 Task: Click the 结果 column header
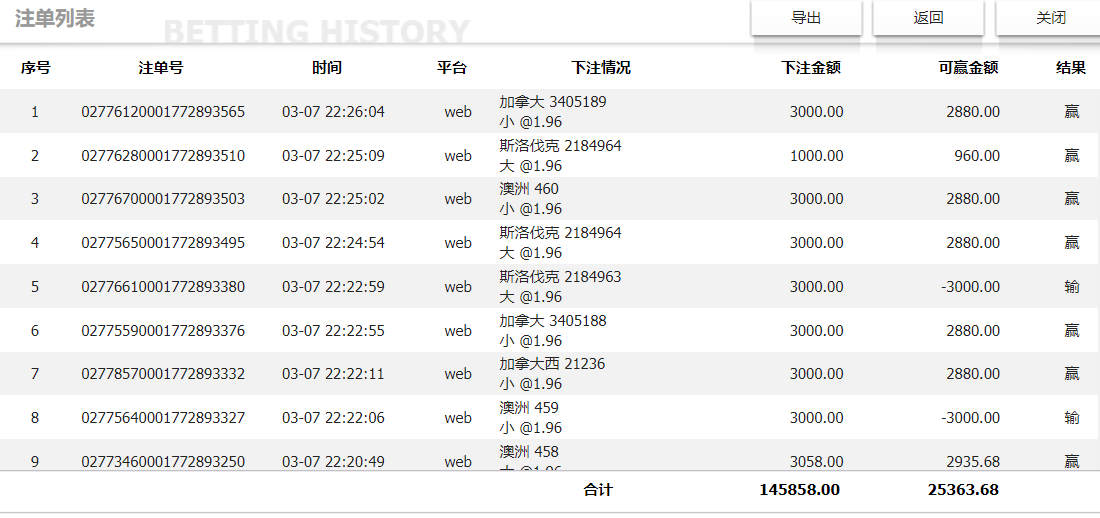click(x=1071, y=68)
